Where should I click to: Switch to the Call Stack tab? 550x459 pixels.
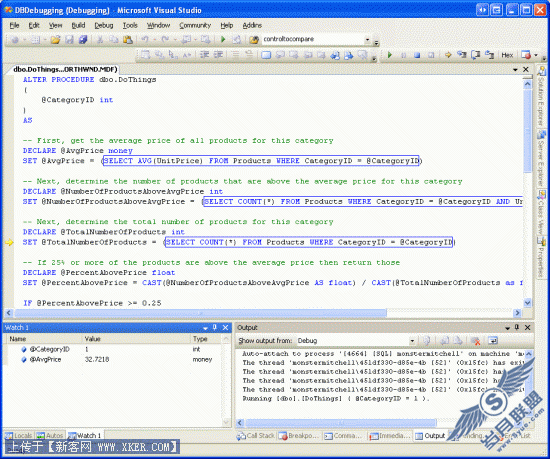coord(256,436)
